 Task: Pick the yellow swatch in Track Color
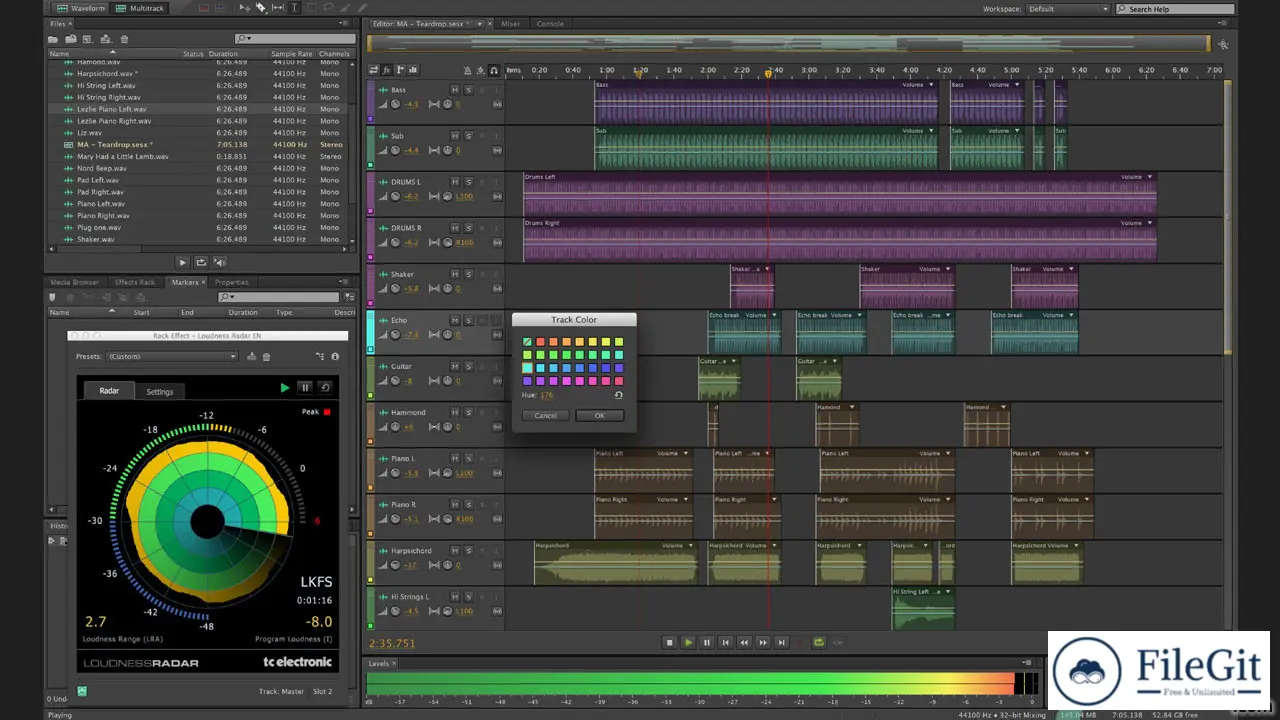point(605,342)
